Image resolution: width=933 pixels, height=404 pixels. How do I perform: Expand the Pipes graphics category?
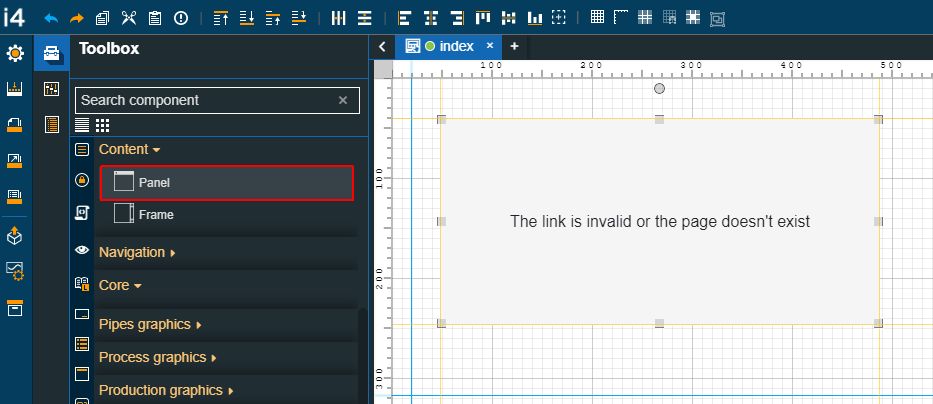tap(150, 325)
